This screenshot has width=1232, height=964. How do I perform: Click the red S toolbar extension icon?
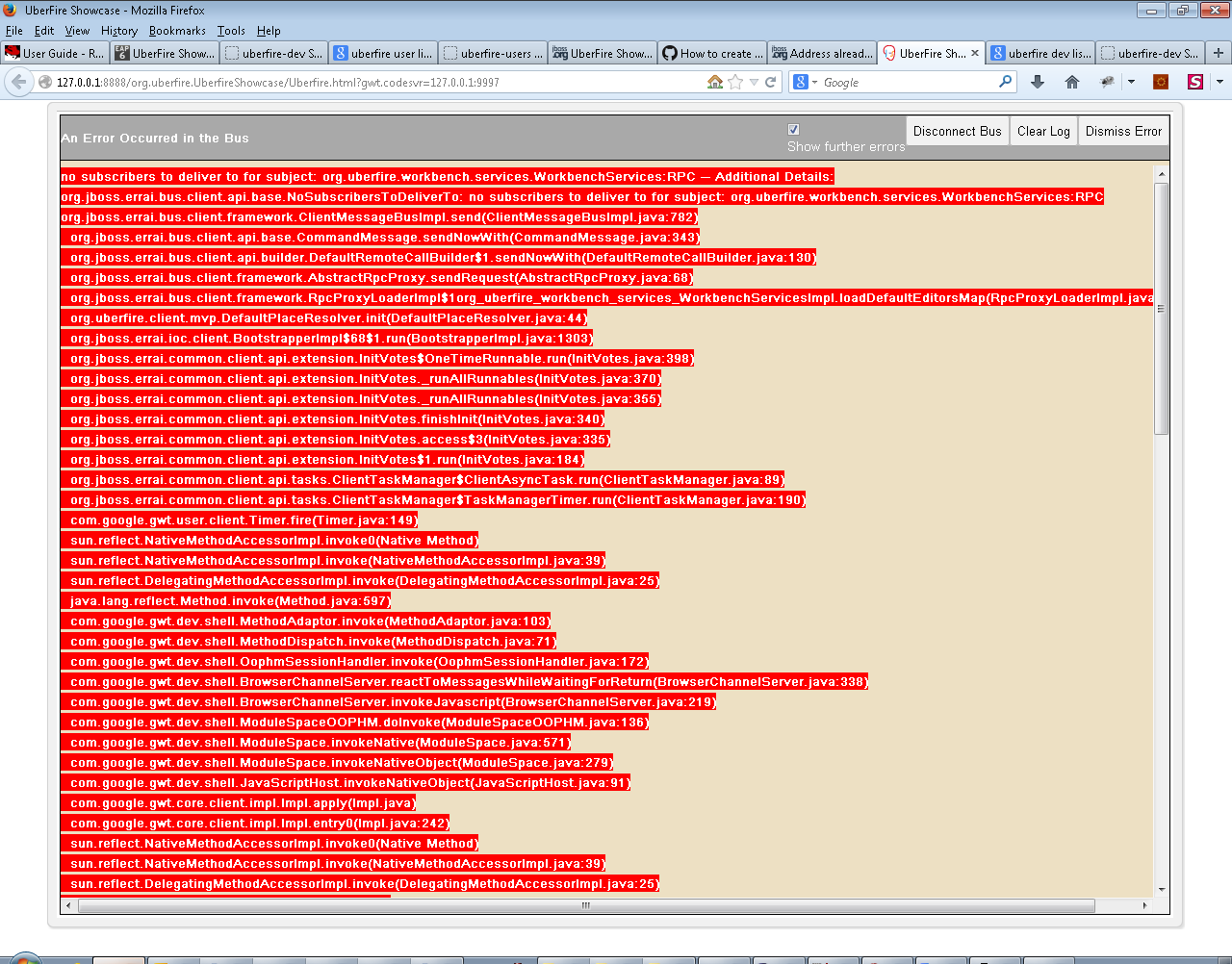1194,83
